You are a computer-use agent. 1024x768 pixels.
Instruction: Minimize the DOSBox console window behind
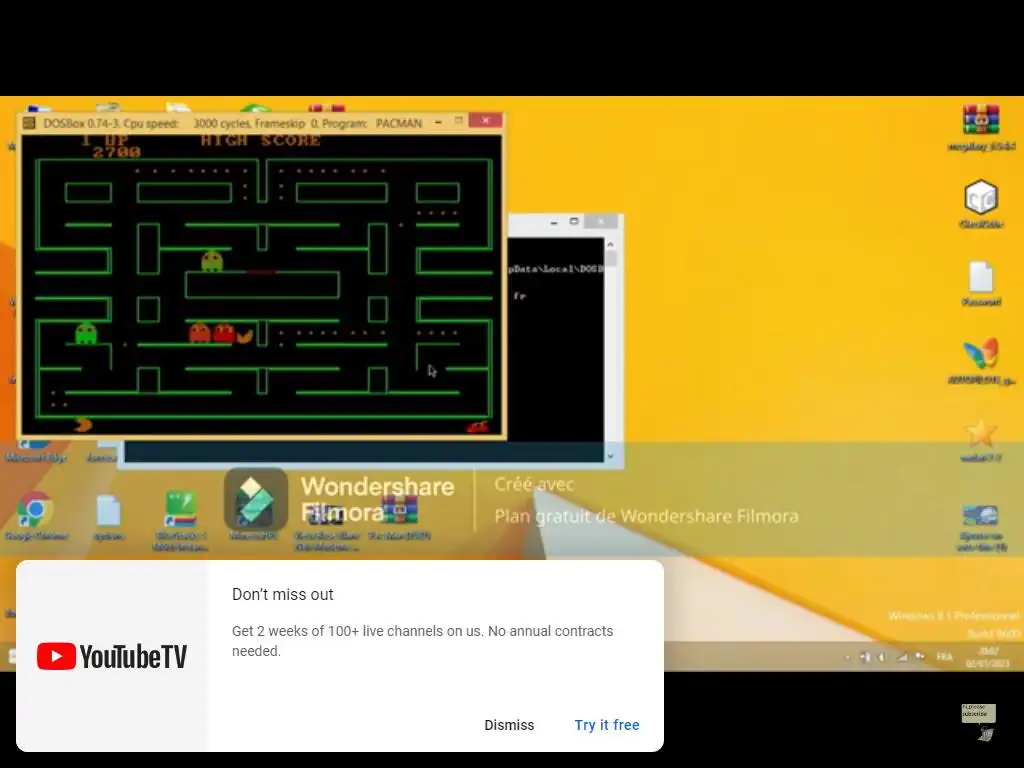tap(554, 222)
